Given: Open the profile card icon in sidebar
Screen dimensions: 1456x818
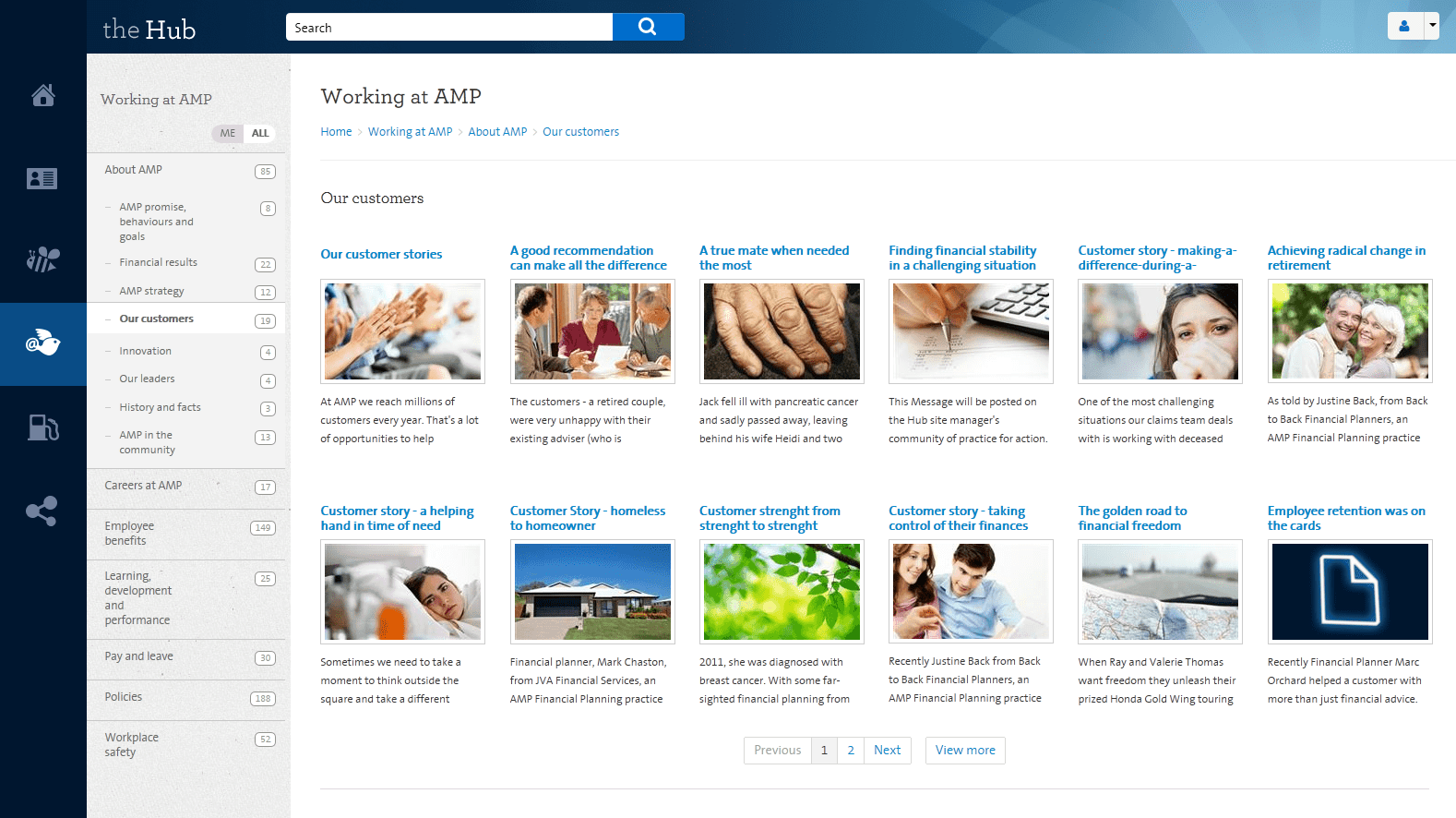Looking at the screenshot, I should [x=42, y=178].
